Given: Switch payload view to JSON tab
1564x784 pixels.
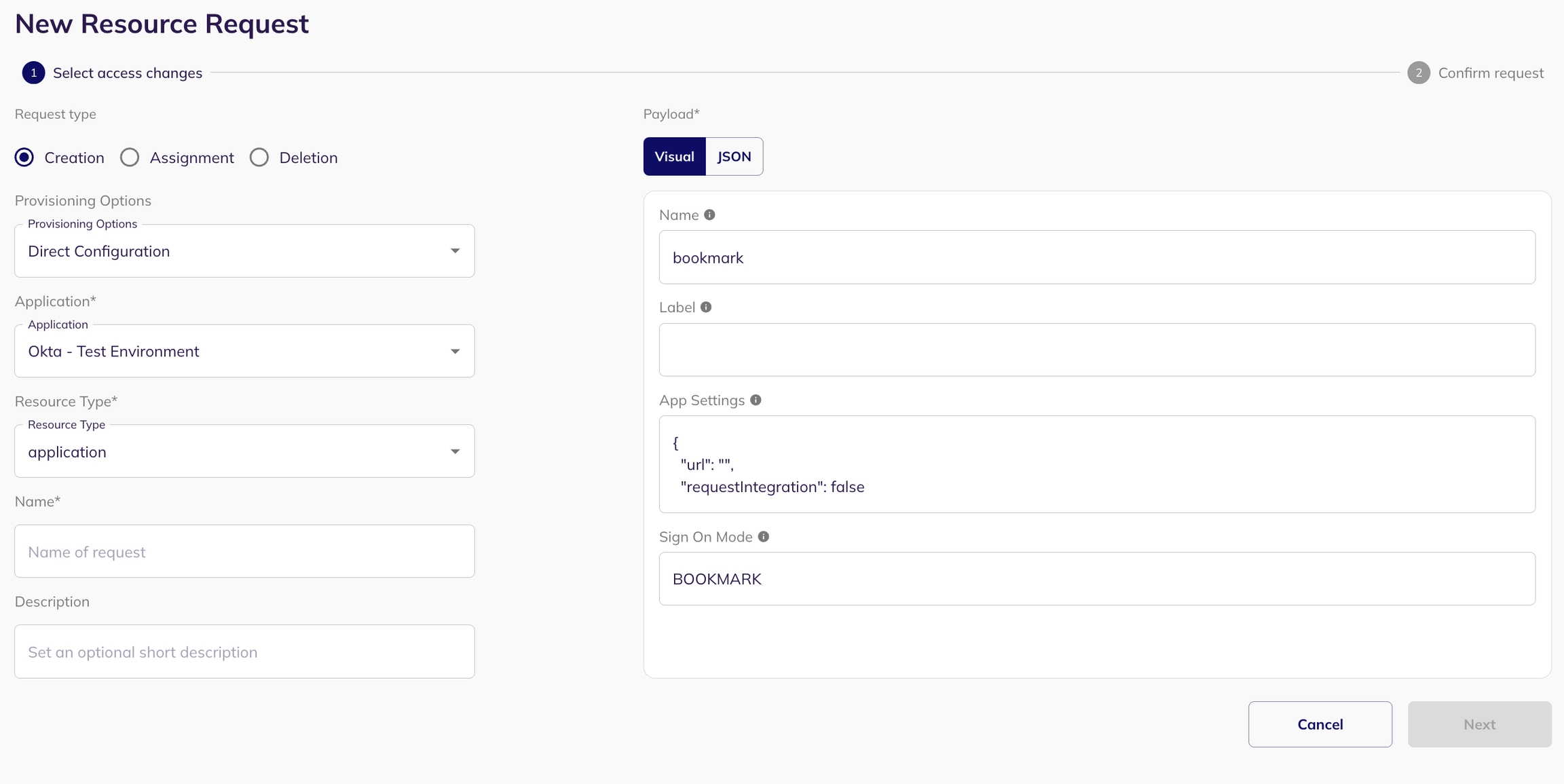Looking at the screenshot, I should [x=734, y=157].
